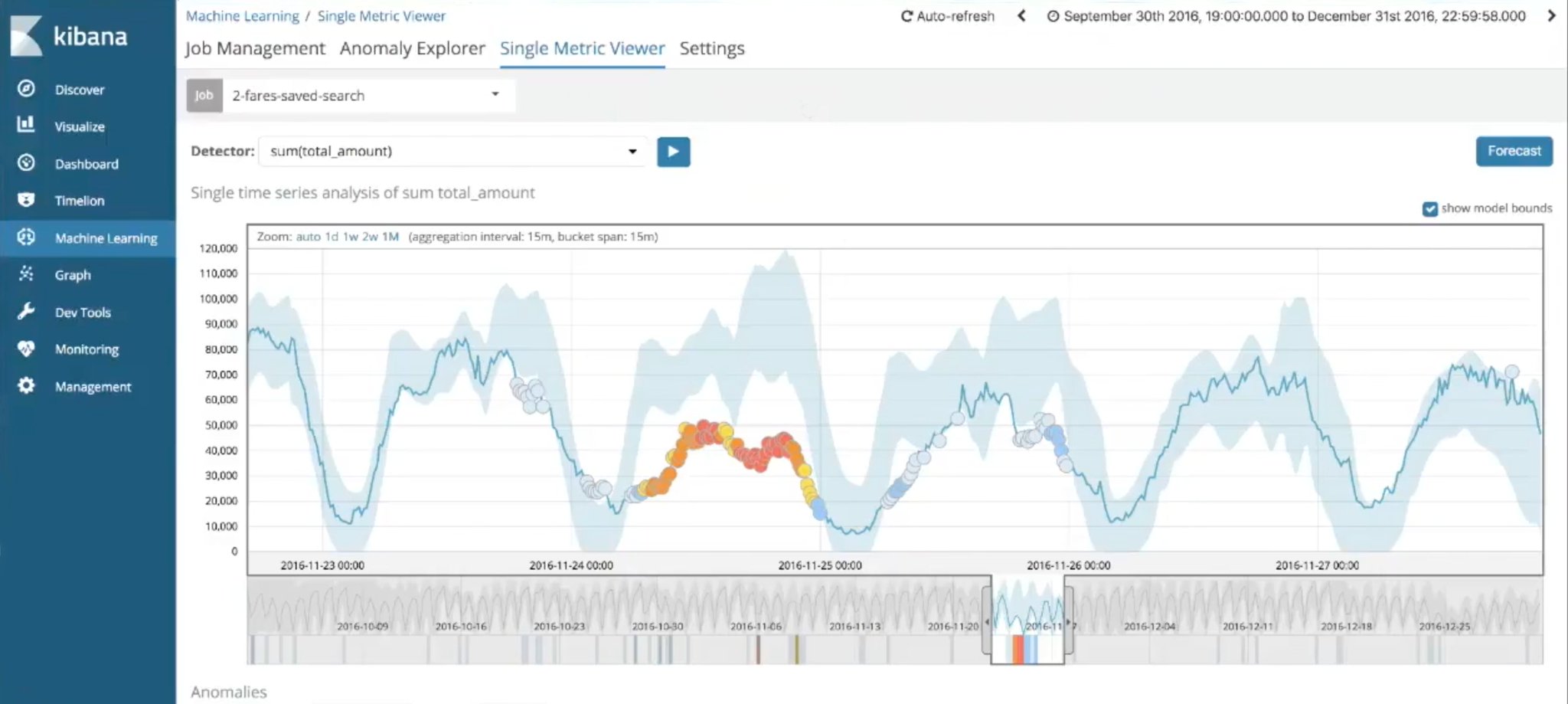Open Monitoring heartbeat icon
Image resolution: width=1568 pixels, height=704 pixels.
click(x=26, y=349)
